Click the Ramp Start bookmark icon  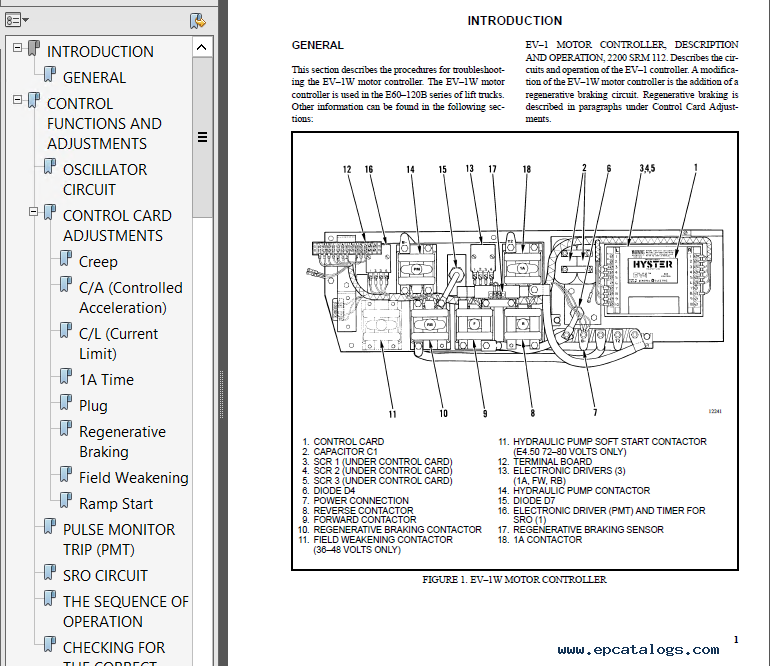click(66, 500)
